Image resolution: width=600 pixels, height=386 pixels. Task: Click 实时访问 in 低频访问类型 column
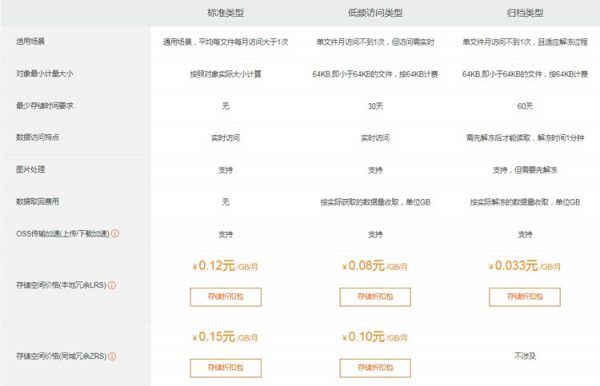click(375, 138)
